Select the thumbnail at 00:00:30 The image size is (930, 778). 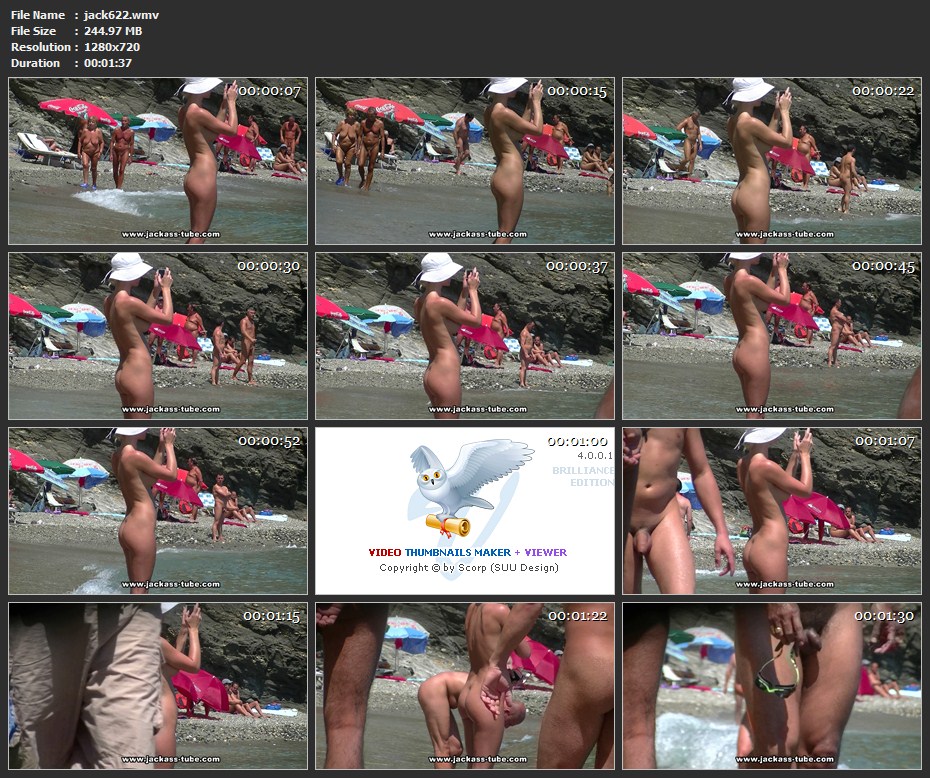(158, 336)
